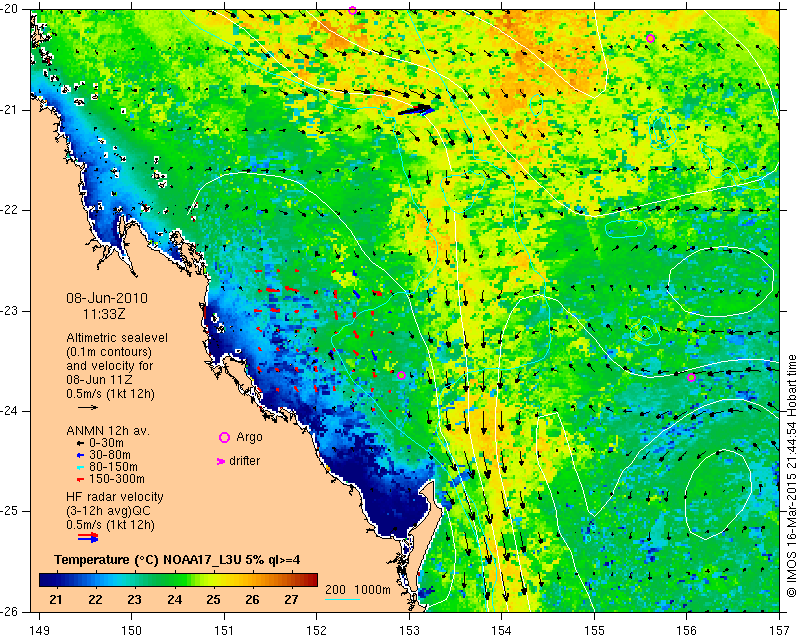Click the '1000m' isobath label

click(x=372, y=590)
